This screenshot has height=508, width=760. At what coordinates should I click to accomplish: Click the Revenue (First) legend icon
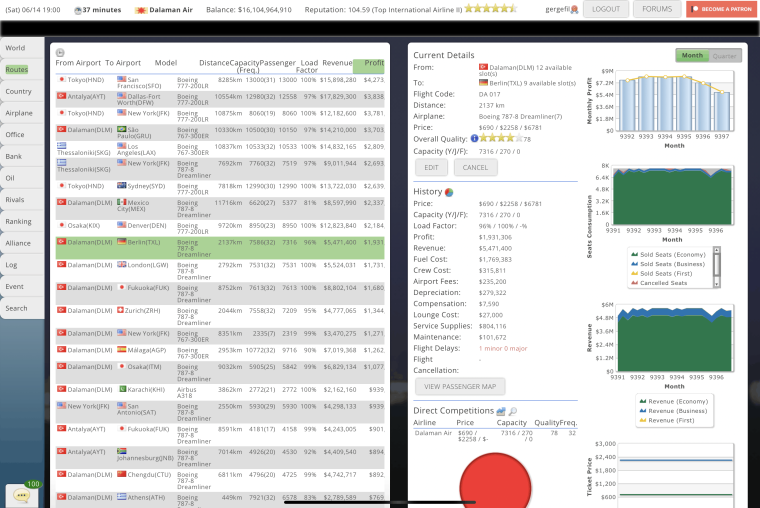(643, 420)
